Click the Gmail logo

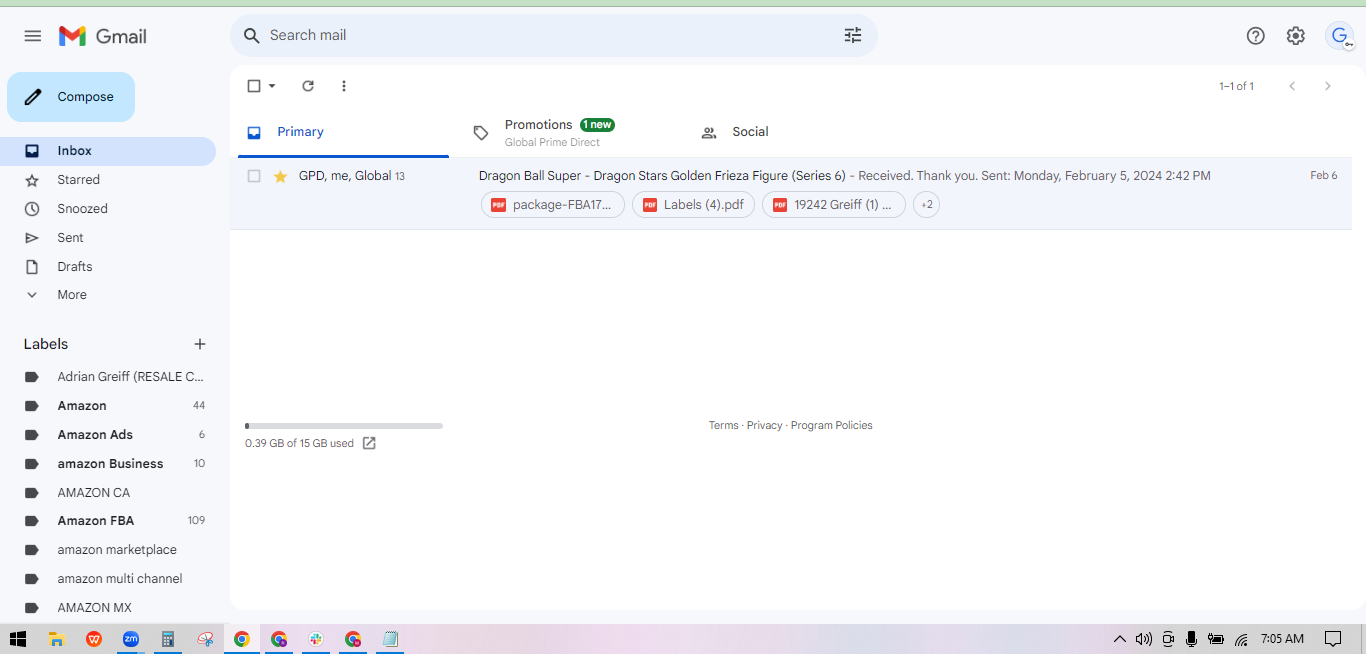[x=103, y=36]
